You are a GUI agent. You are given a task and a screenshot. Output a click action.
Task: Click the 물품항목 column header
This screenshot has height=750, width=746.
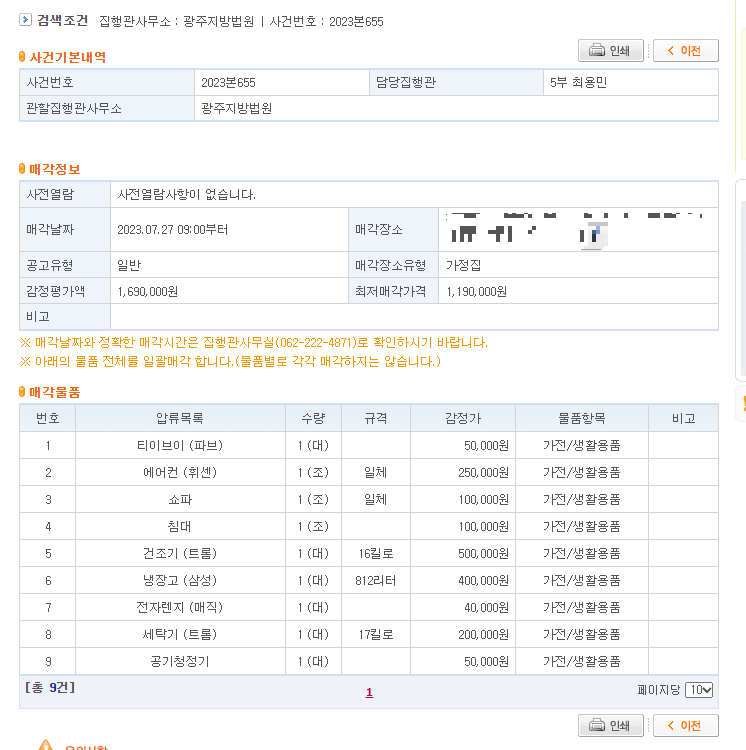(x=582, y=418)
